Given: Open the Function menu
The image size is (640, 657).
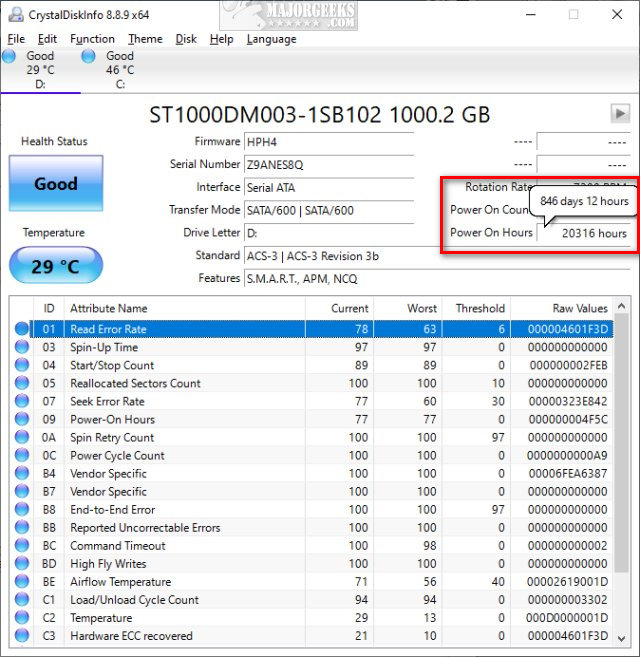Looking at the screenshot, I should tap(92, 39).
